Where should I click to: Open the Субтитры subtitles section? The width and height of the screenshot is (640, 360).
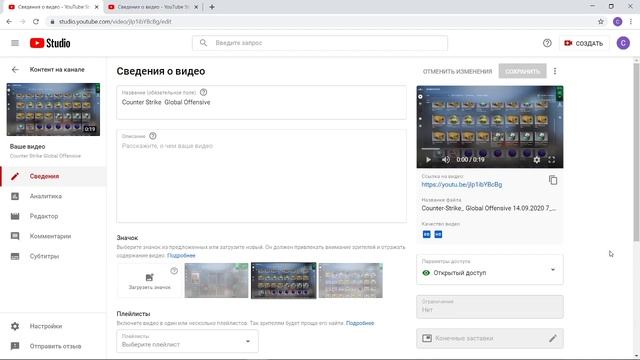click(53, 256)
